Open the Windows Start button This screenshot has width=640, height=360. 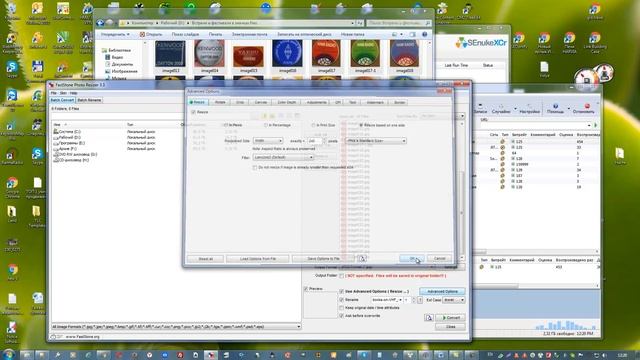coord(9,354)
